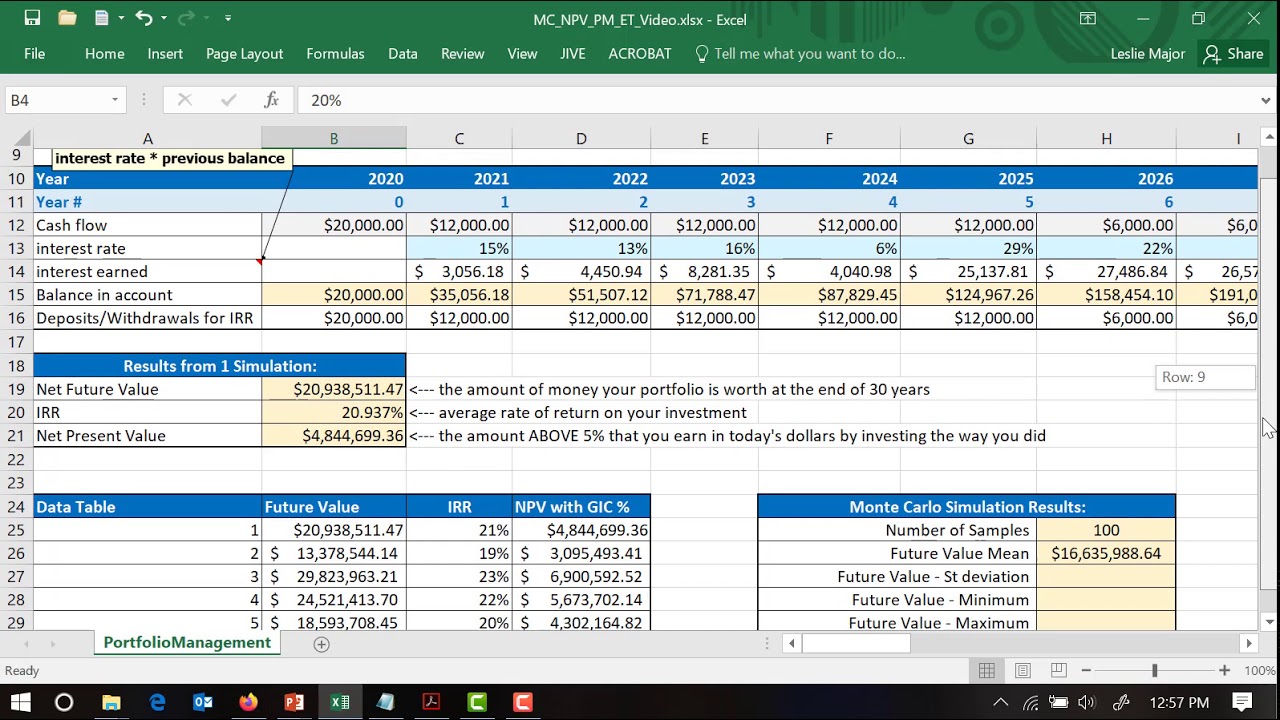The width and height of the screenshot is (1280, 720).
Task: Open the ribbon display options button
Action: click(x=1088, y=18)
